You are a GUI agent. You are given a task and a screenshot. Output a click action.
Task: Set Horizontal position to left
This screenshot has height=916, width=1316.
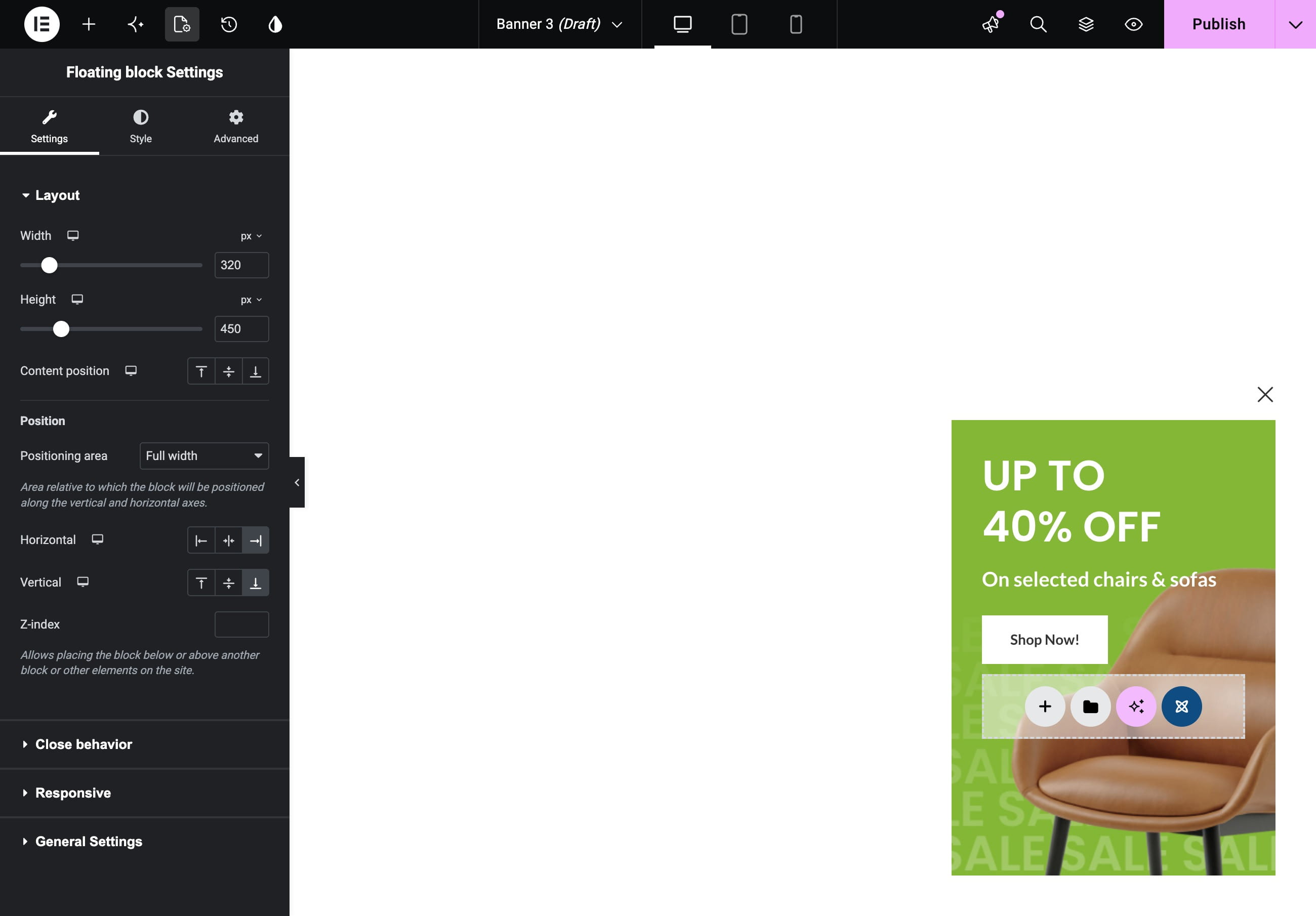(201, 540)
